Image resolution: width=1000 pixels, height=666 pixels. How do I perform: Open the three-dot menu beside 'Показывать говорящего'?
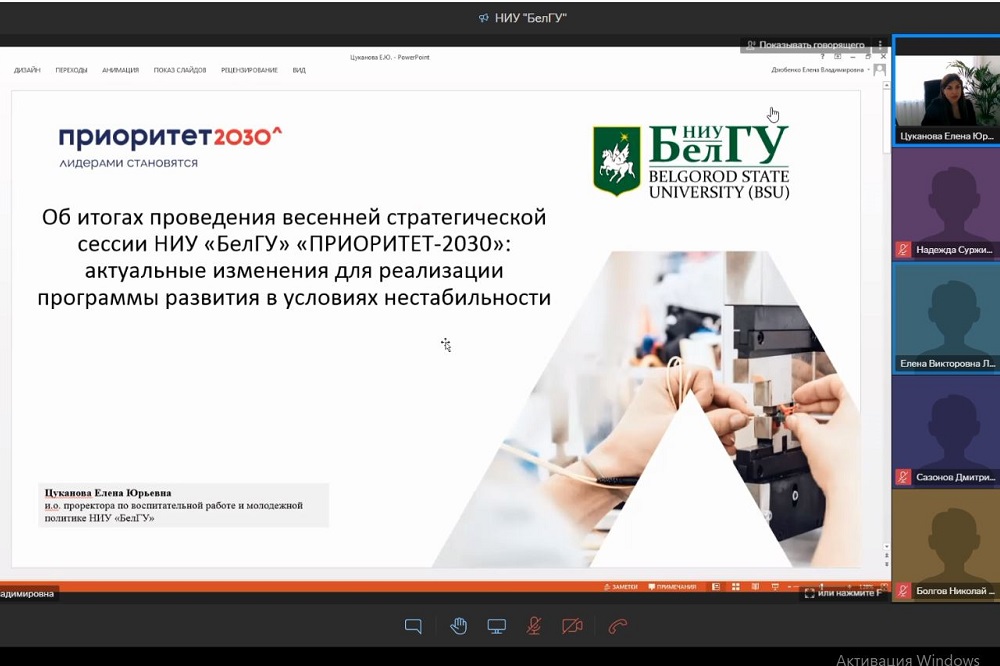pos(880,45)
